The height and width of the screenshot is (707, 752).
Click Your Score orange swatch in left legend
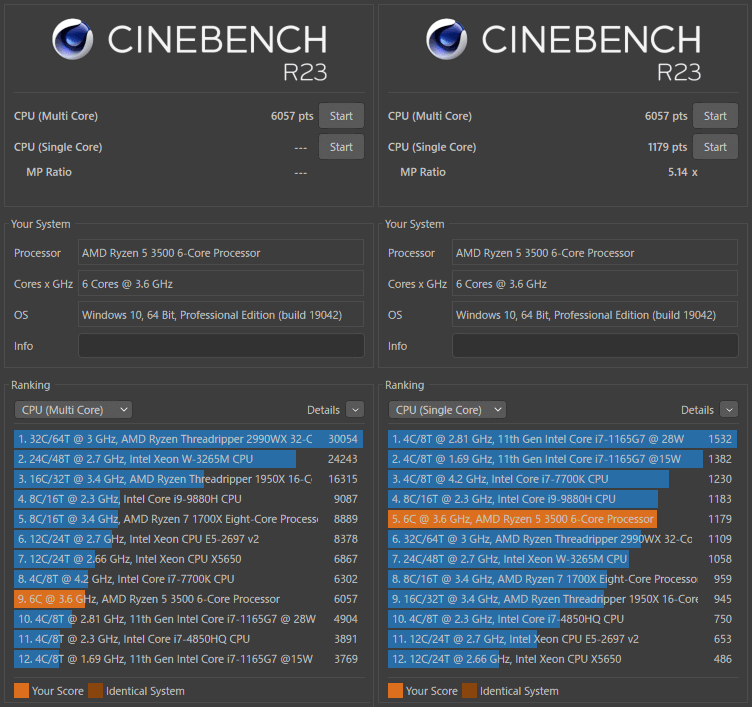[x=22, y=691]
